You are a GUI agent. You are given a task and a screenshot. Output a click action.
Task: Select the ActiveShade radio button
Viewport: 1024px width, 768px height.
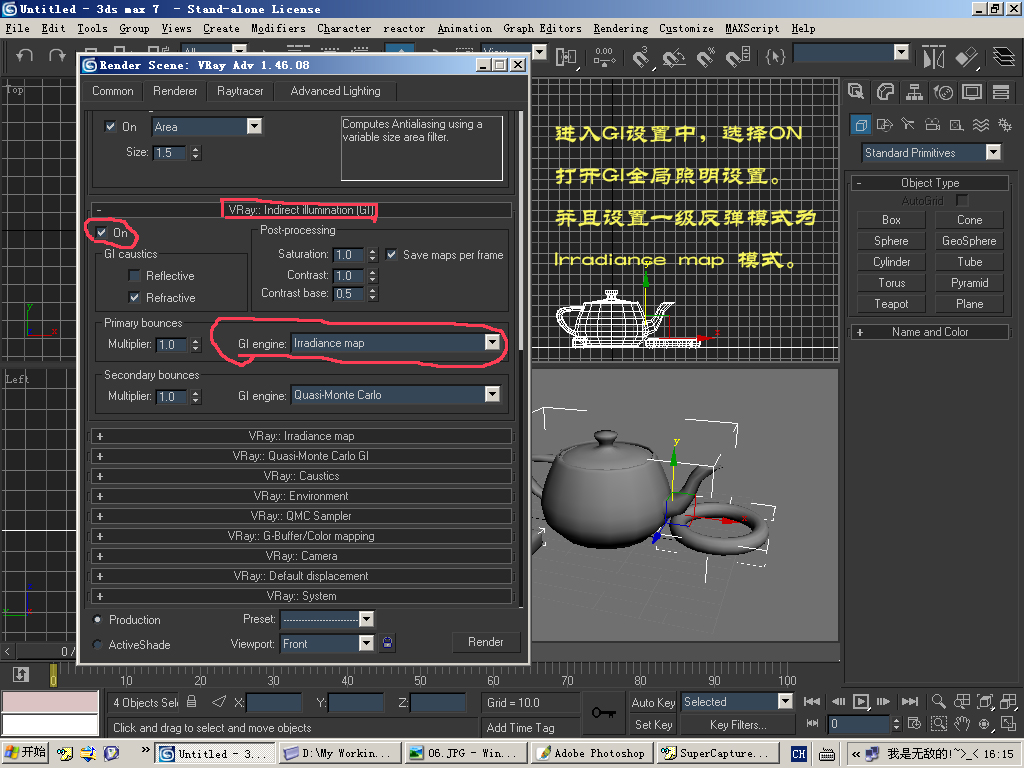pyautogui.click(x=97, y=645)
